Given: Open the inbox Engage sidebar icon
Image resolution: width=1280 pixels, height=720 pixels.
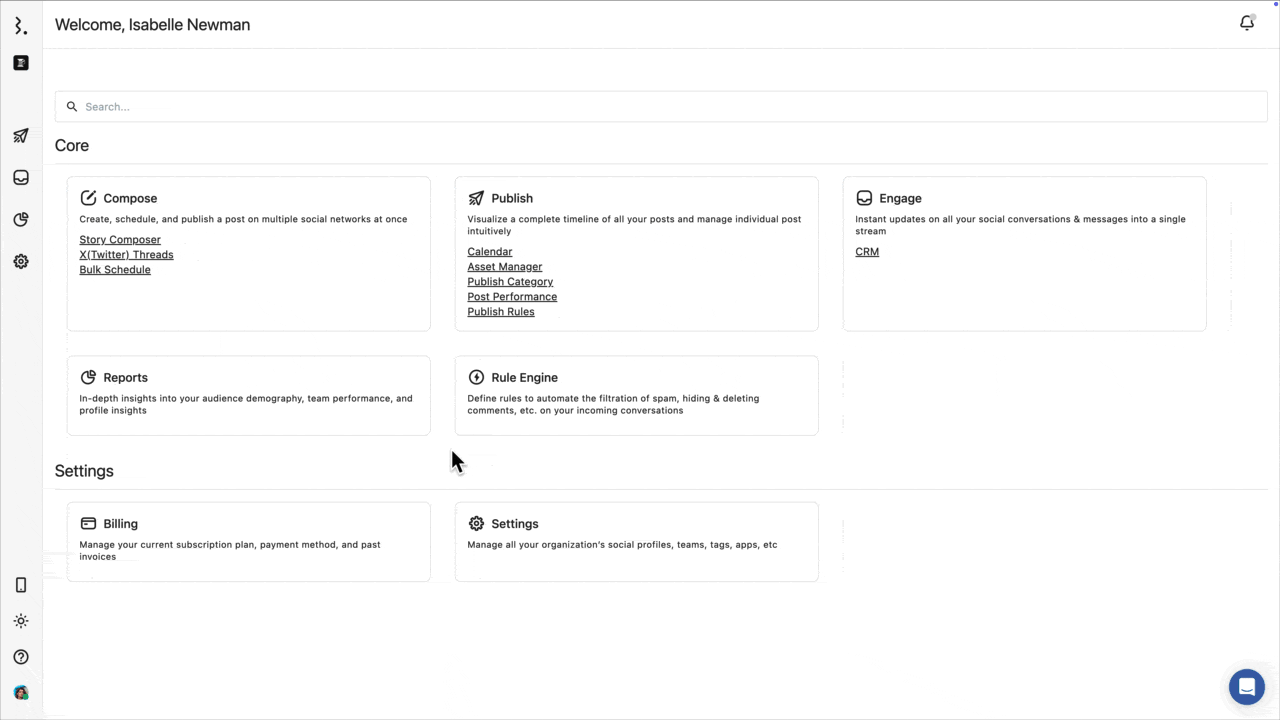Looking at the screenshot, I should (x=21, y=178).
